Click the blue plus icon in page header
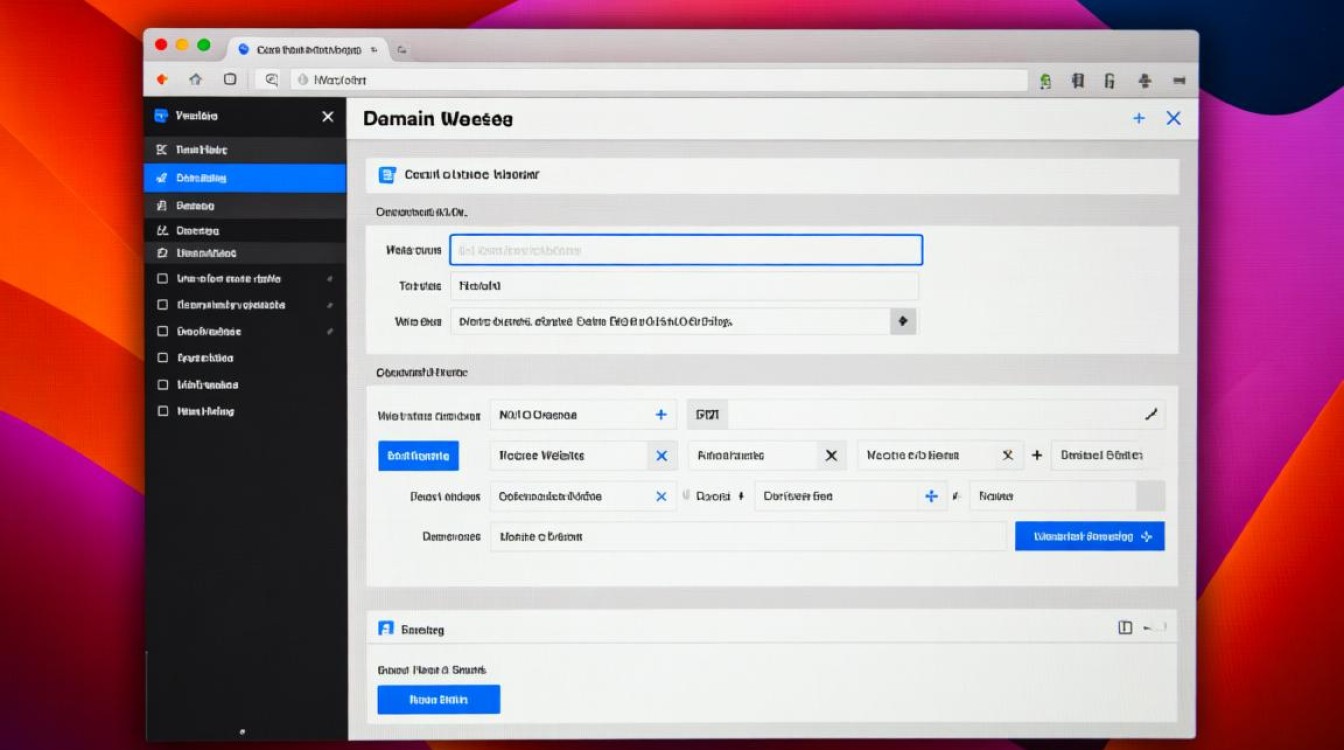Screen dimensions: 1344x750 (x=1138, y=118)
